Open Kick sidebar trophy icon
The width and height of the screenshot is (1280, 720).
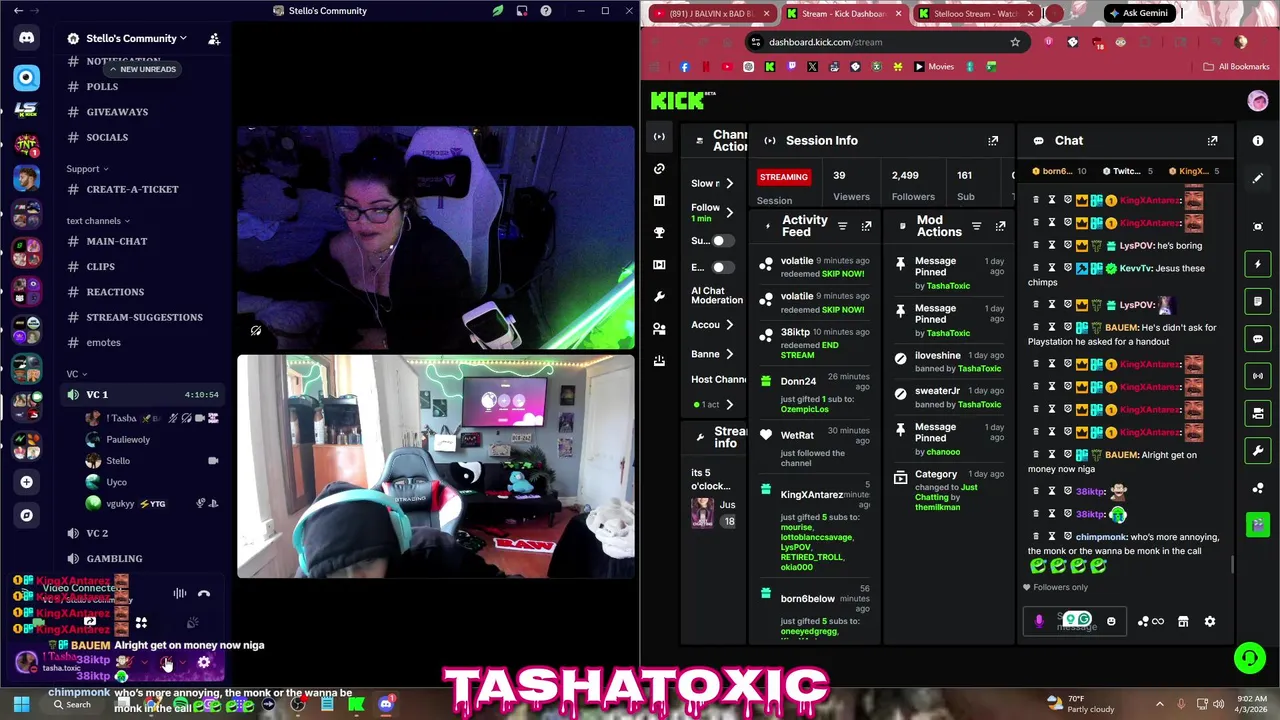pyautogui.click(x=659, y=233)
